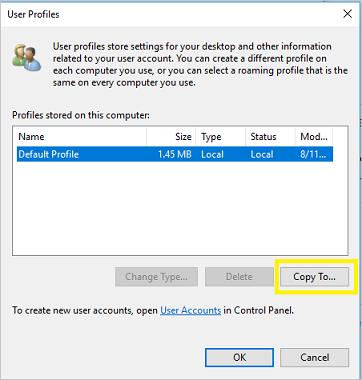Click the Status column header

click(x=270, y=137)
